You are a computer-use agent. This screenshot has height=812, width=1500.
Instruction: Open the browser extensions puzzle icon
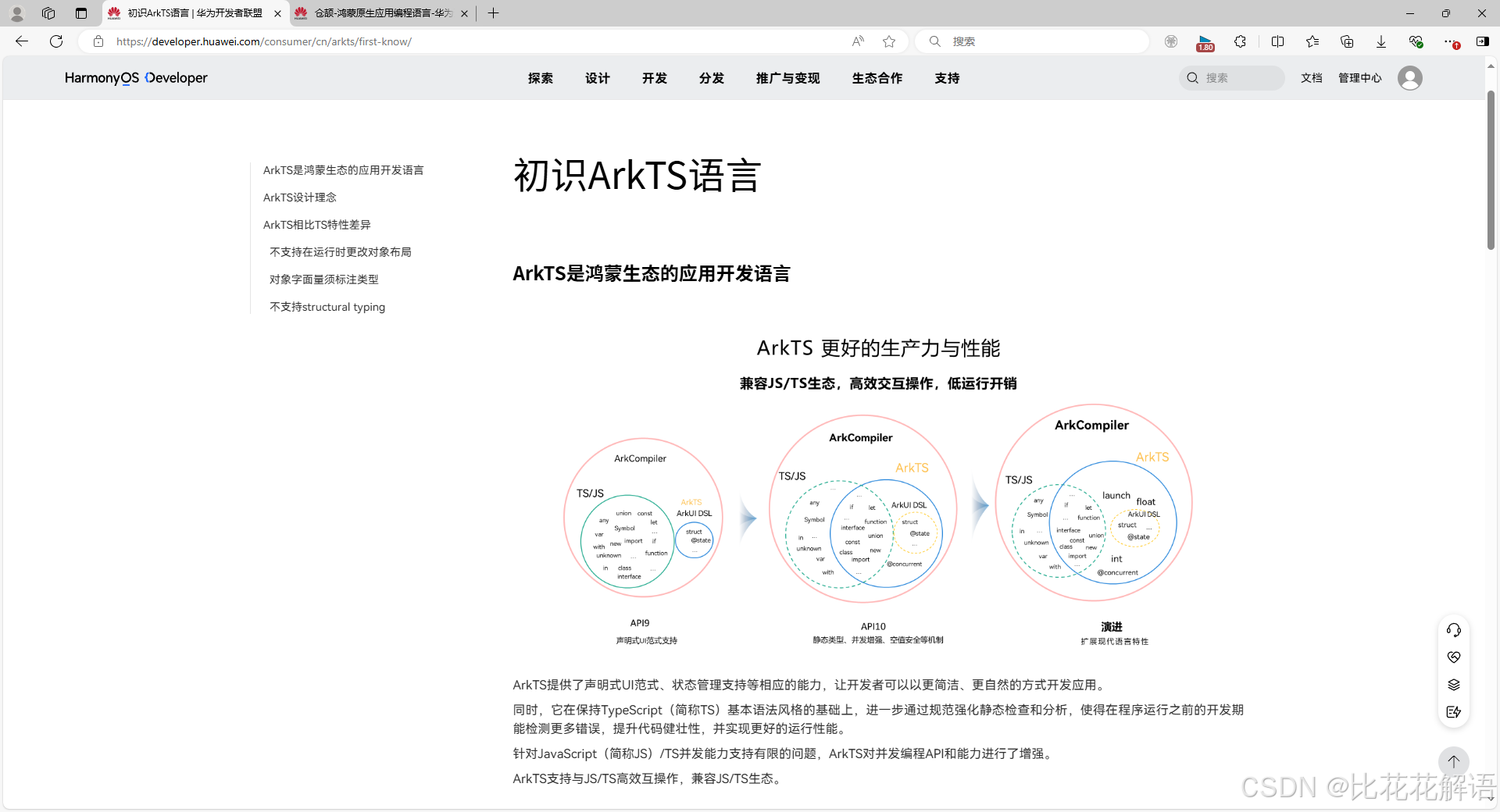[x=1240, y=41]
